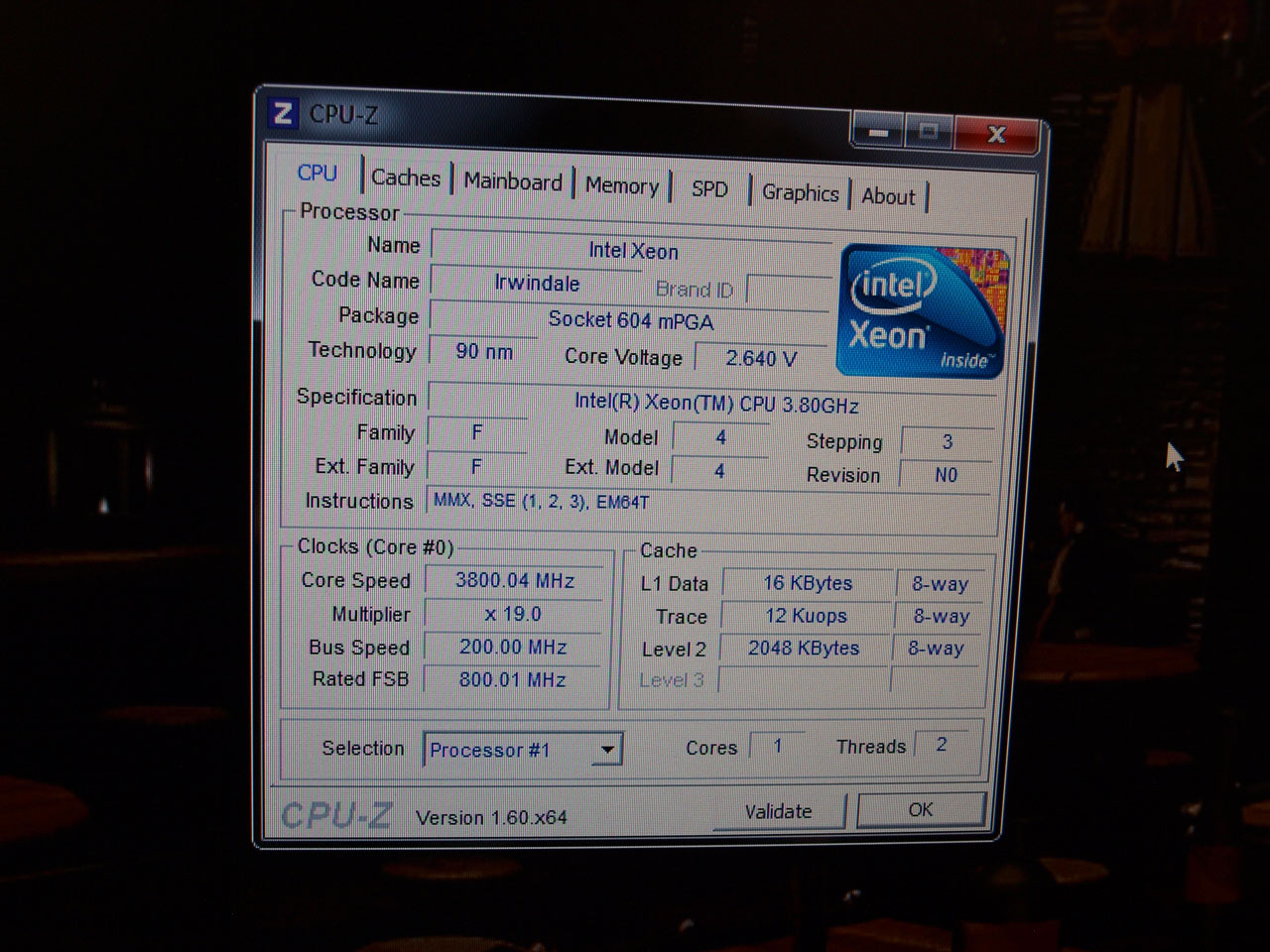Switch to the Graphics tab
The width and height of the screenshot is (1270, 952).
[800, 192]
